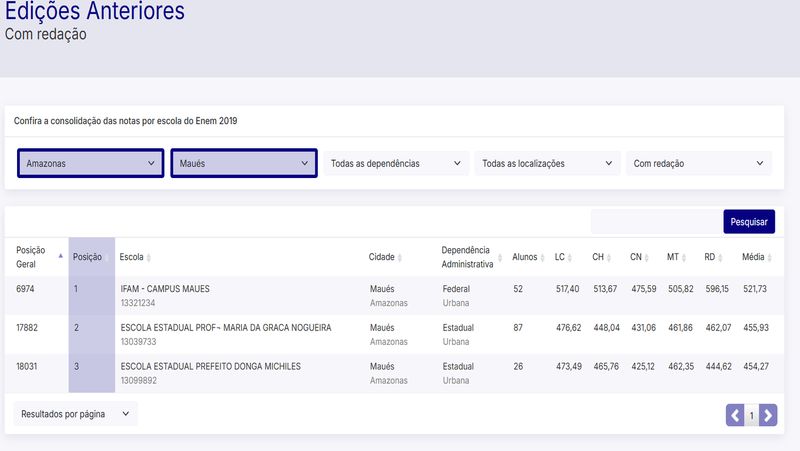Click the Pesquisar button
The height and width of the screenshot is (451, 800).
click(x=749, y=222)
